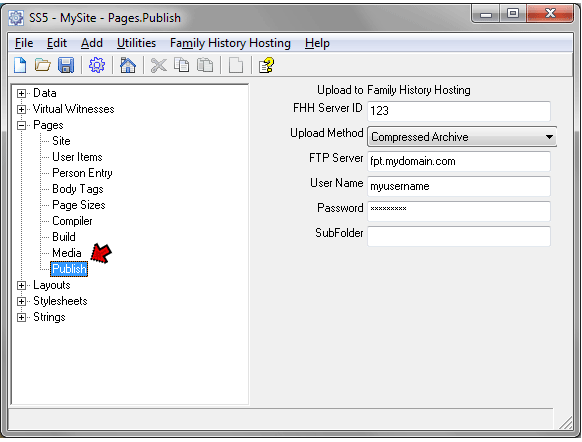Maximize the SS5 window
The height and width of the screenshot is (442, 582).
513,14
